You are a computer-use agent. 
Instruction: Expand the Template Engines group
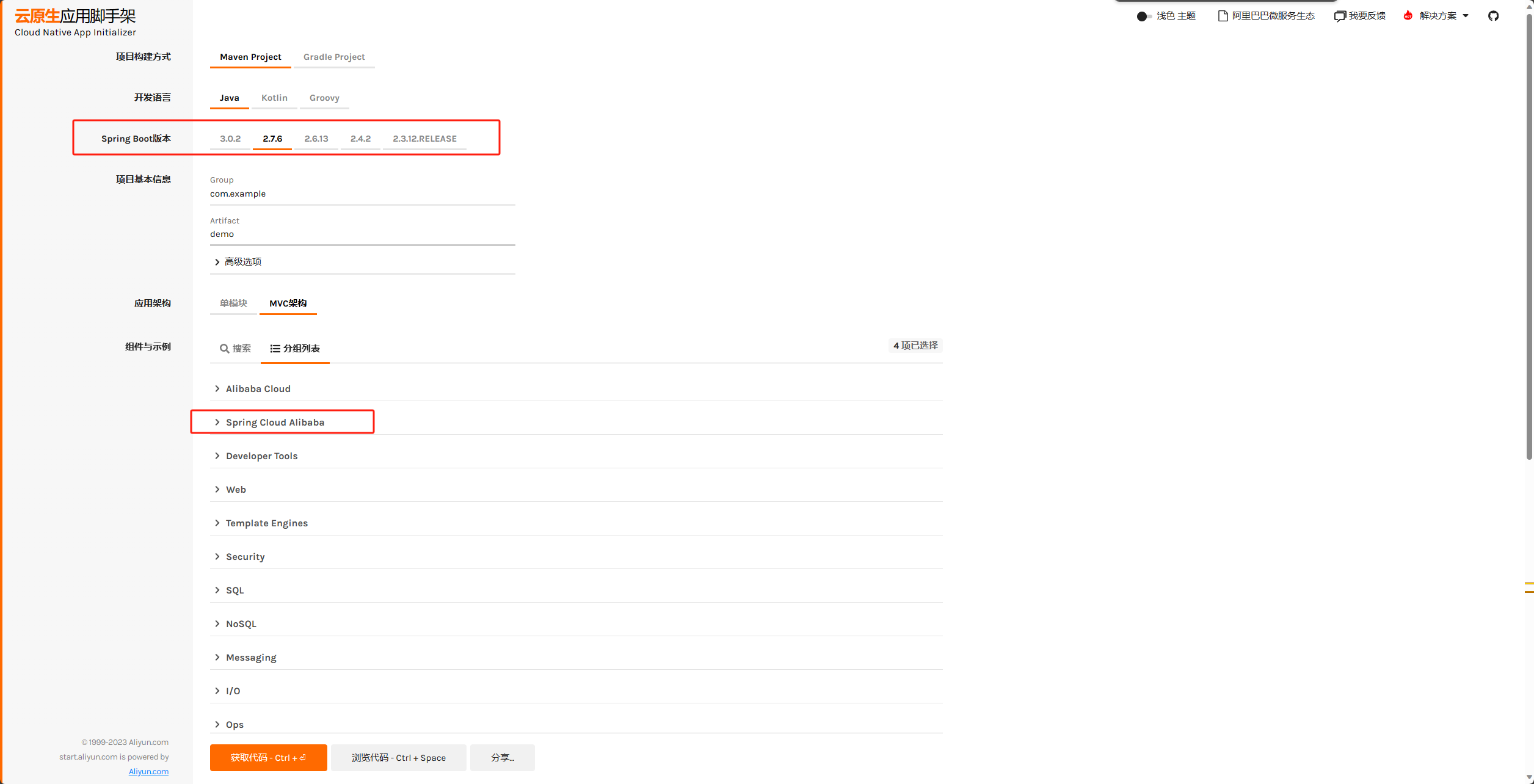[x=576, y=523]
